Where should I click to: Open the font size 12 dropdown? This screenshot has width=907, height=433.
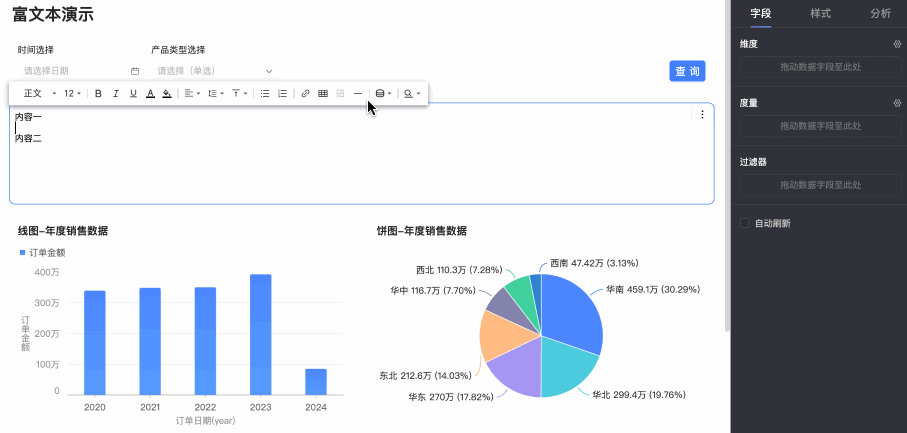point(72,93)
